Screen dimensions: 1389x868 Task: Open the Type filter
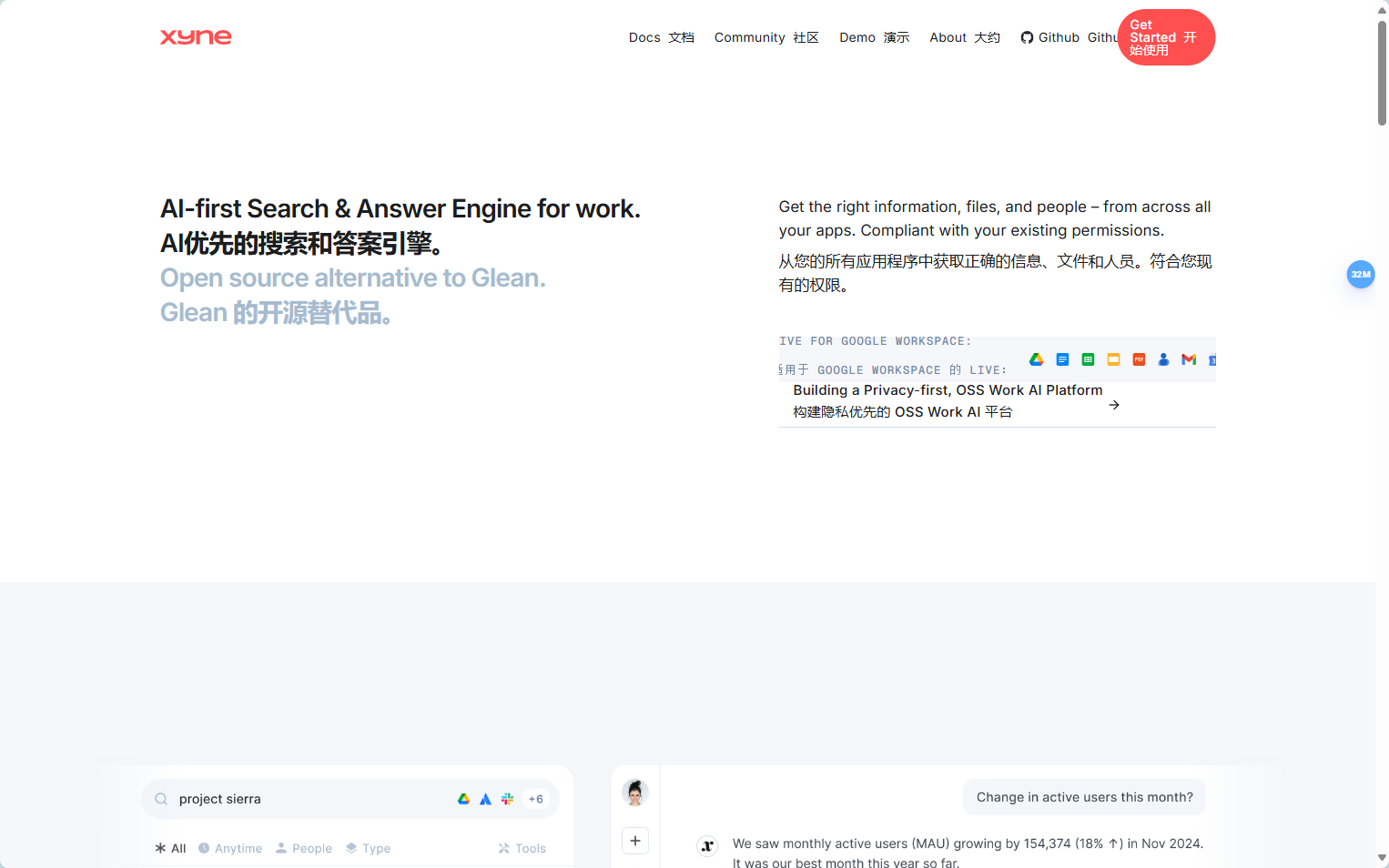pos(368,848)
